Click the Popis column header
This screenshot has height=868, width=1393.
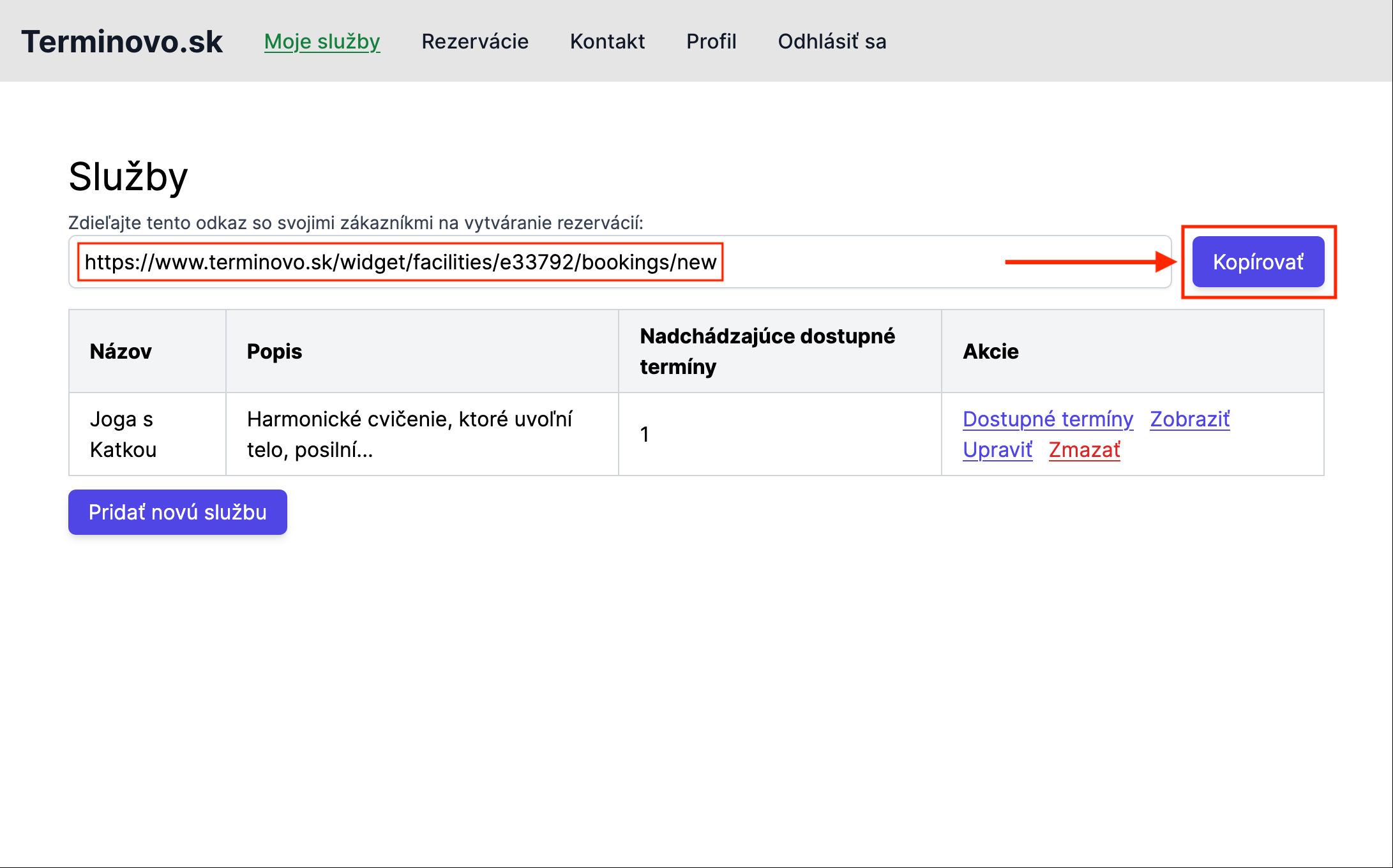pyautogui.click(x=275, y=352)
